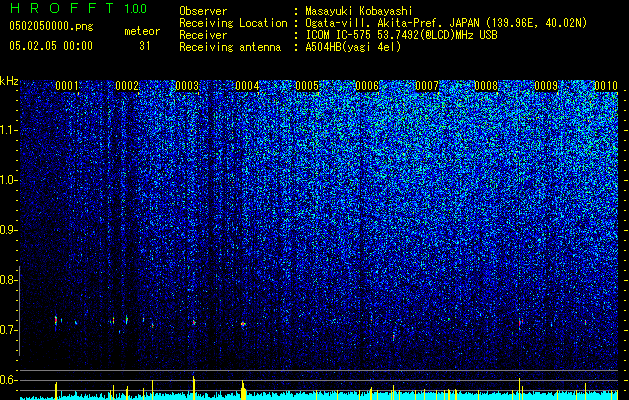The width and height of the screenshot is (629, 400).
Task: Click the 1.1 frequency axis label
Action: (9, 130)
